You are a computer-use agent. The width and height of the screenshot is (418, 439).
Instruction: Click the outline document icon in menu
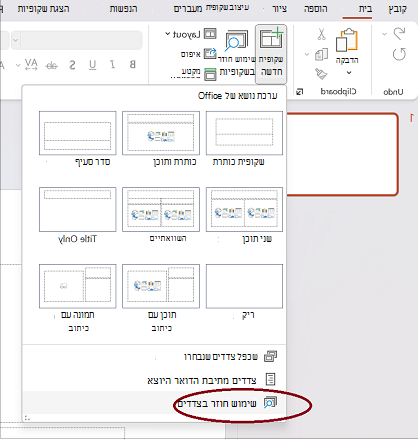[270, 379]
